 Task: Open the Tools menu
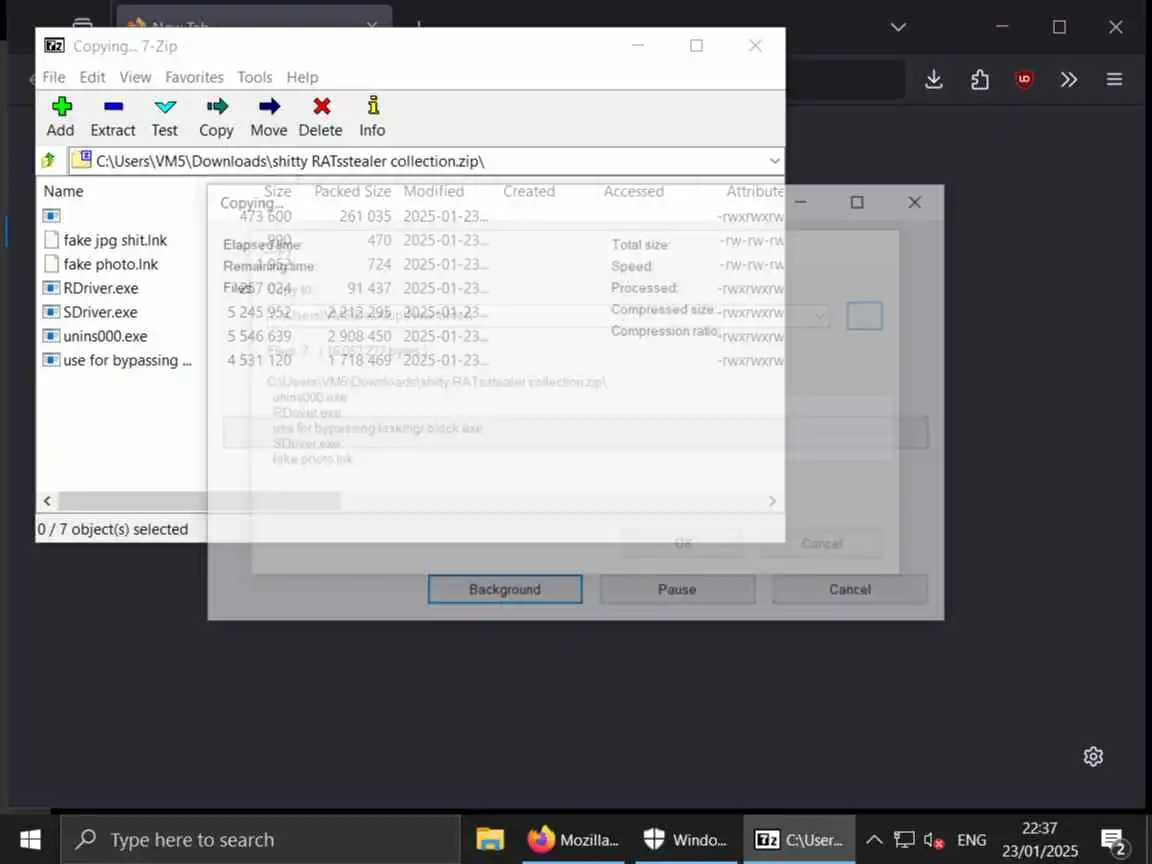click(x=255, y=77)
